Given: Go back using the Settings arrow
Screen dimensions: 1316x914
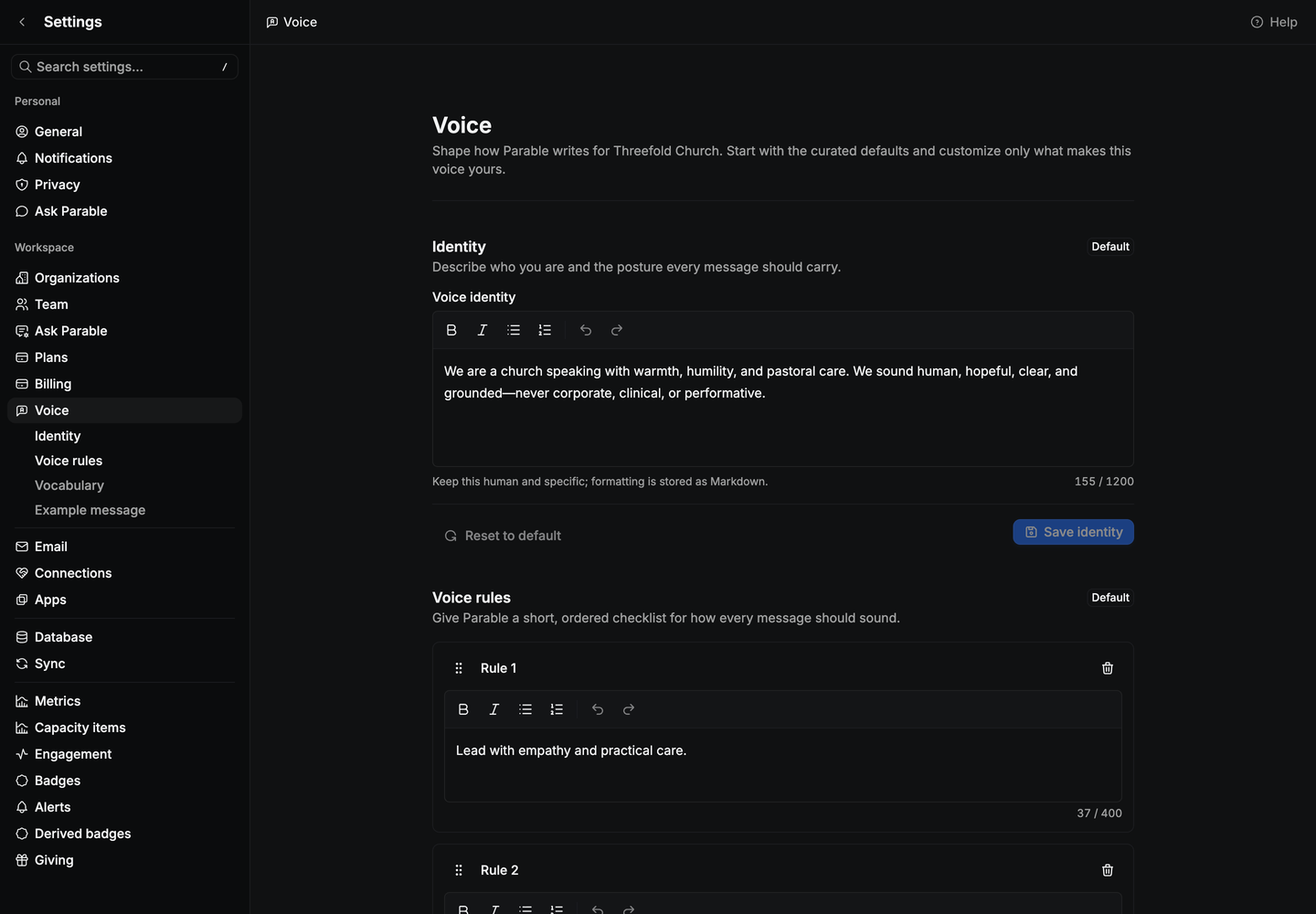Looking at the screenshot, I should coord(22,22).
